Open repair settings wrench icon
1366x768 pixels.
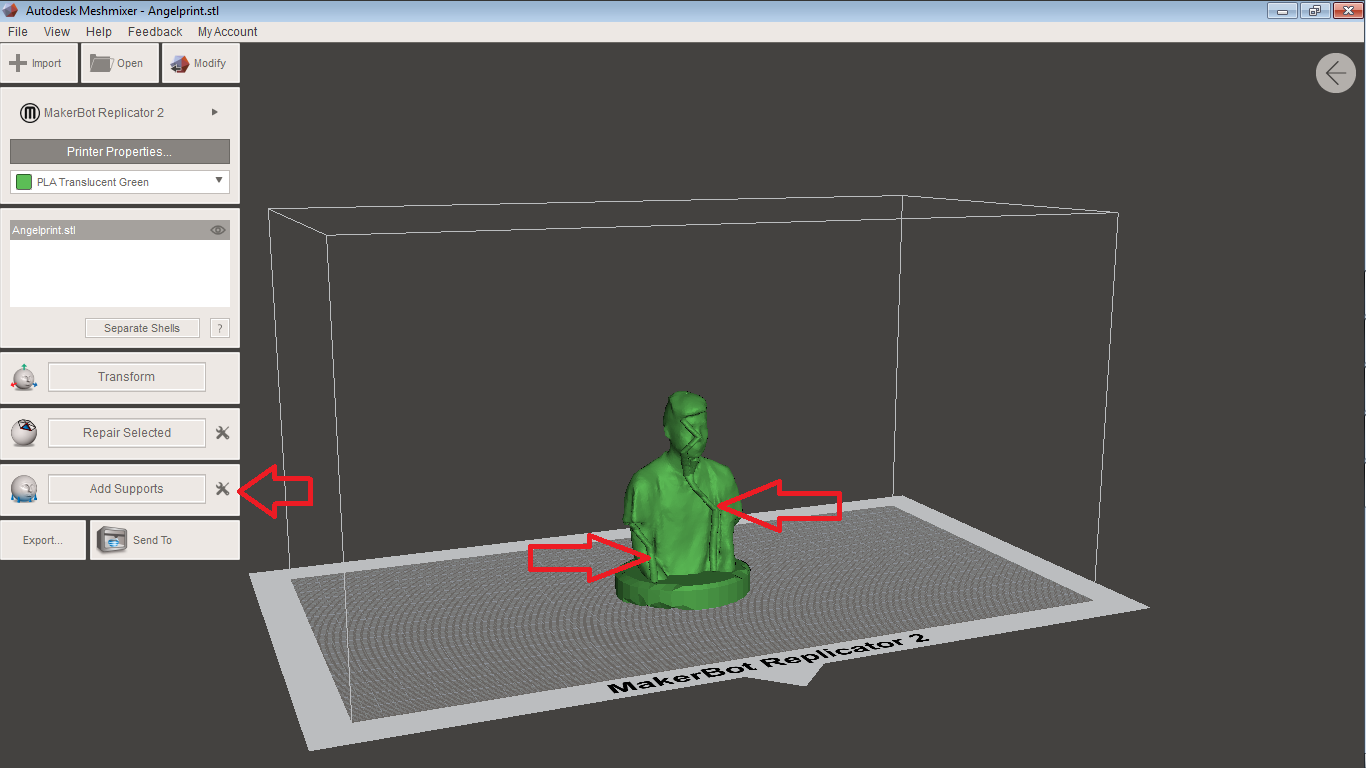click(223, 433)
